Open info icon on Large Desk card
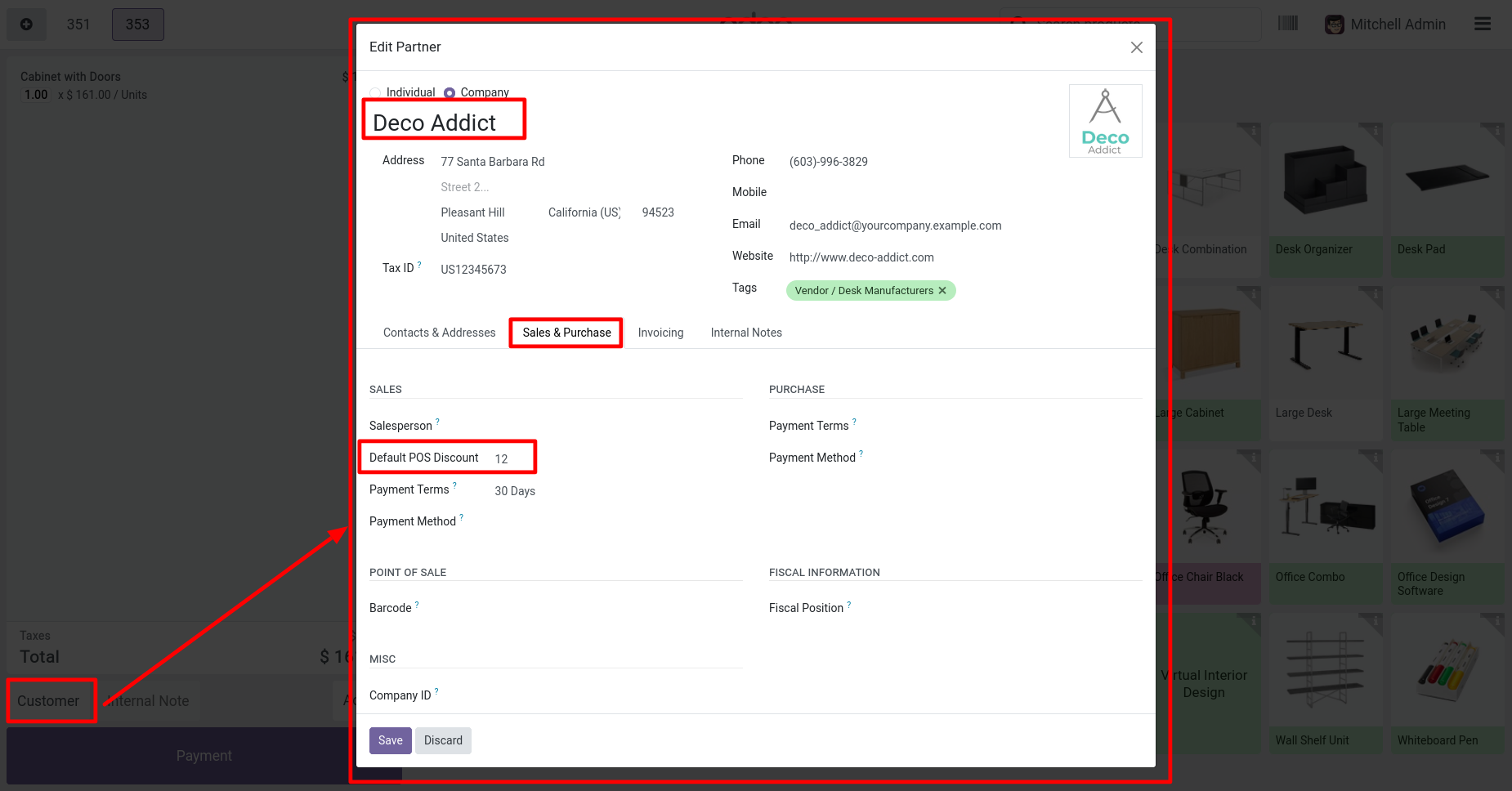This screenshot has height=791, width=1512. pos(1376,293)
